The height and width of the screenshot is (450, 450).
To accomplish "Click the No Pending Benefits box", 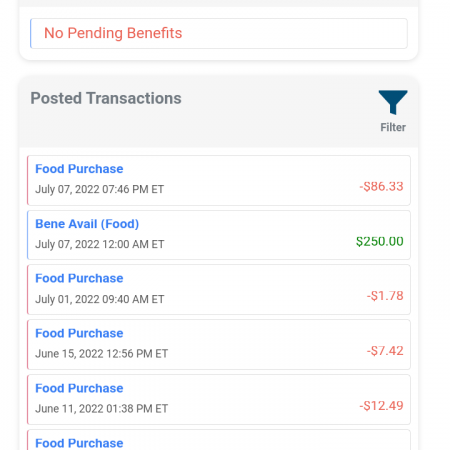I will 219,33.
